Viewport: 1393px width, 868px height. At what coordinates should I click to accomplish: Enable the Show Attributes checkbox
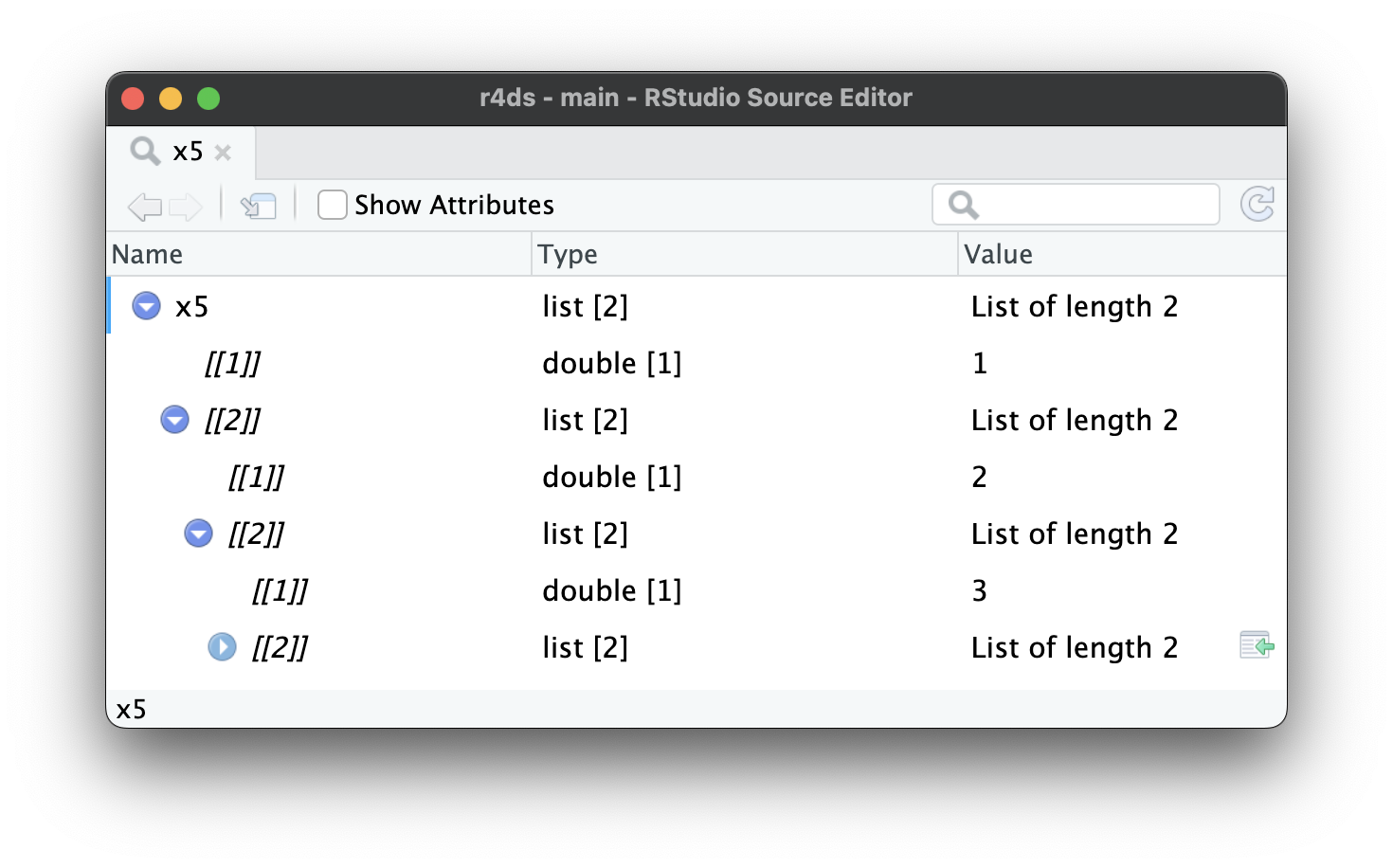[332, 204]
